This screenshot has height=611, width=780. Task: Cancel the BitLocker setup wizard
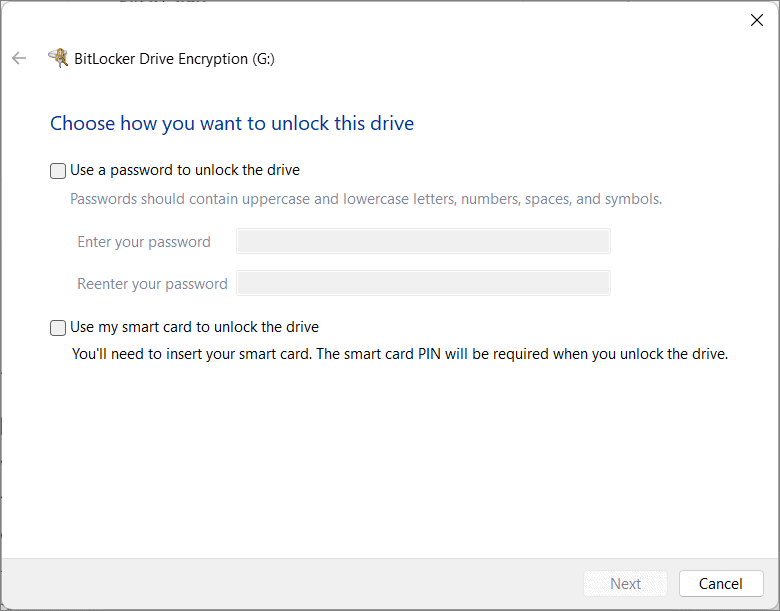tap(721, 583)
